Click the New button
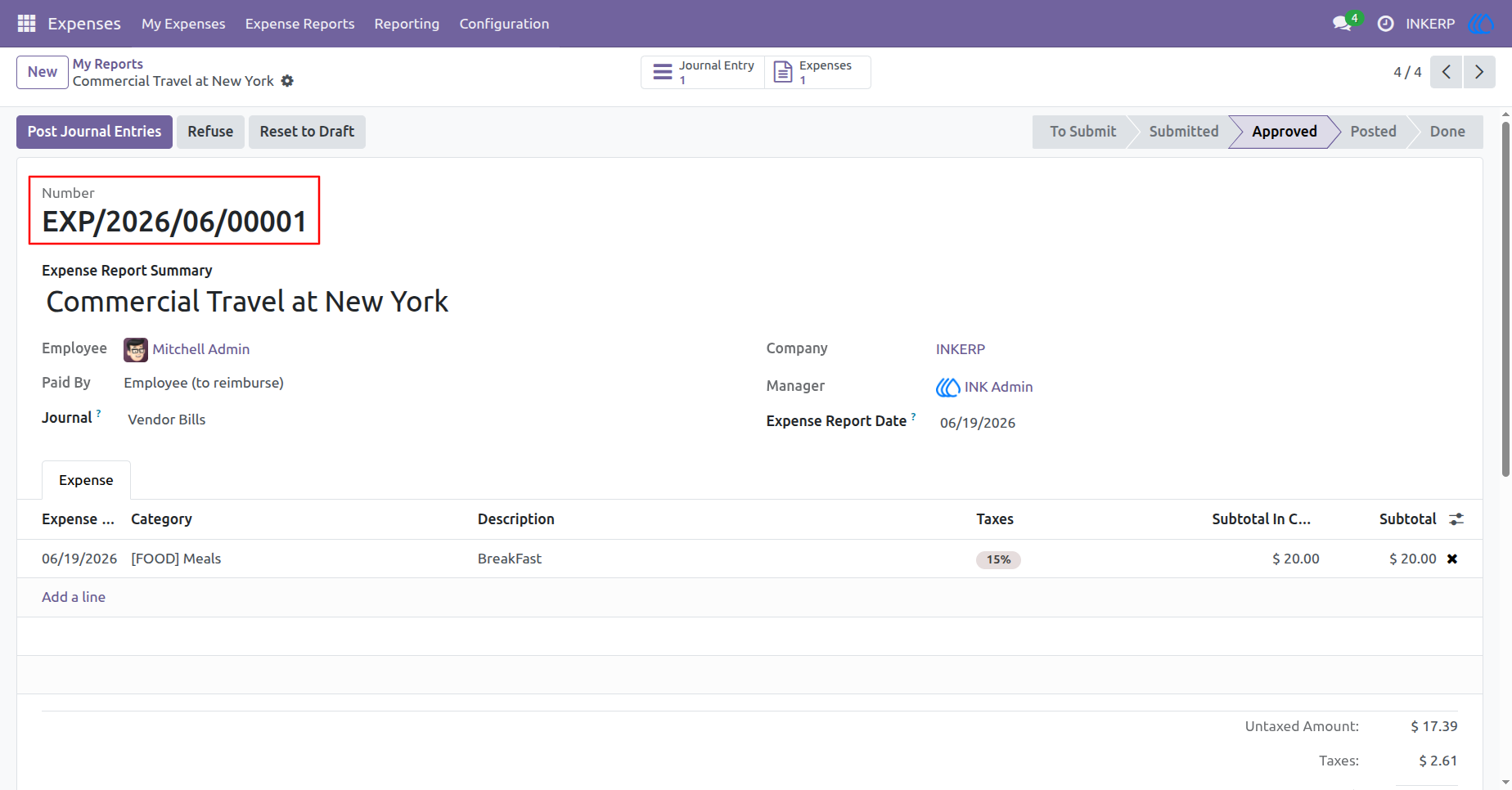Screen dimensions: 1512x790 pos(43,72)
